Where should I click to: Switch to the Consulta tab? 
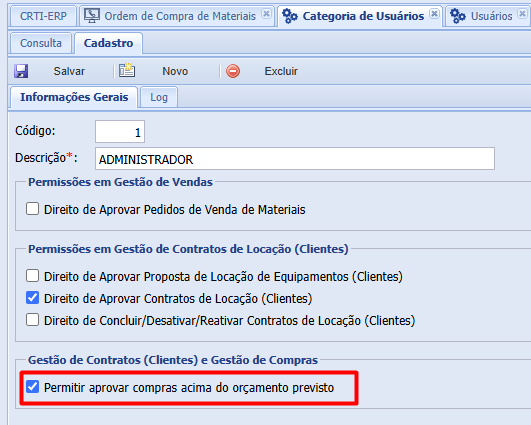click(41, 43)
